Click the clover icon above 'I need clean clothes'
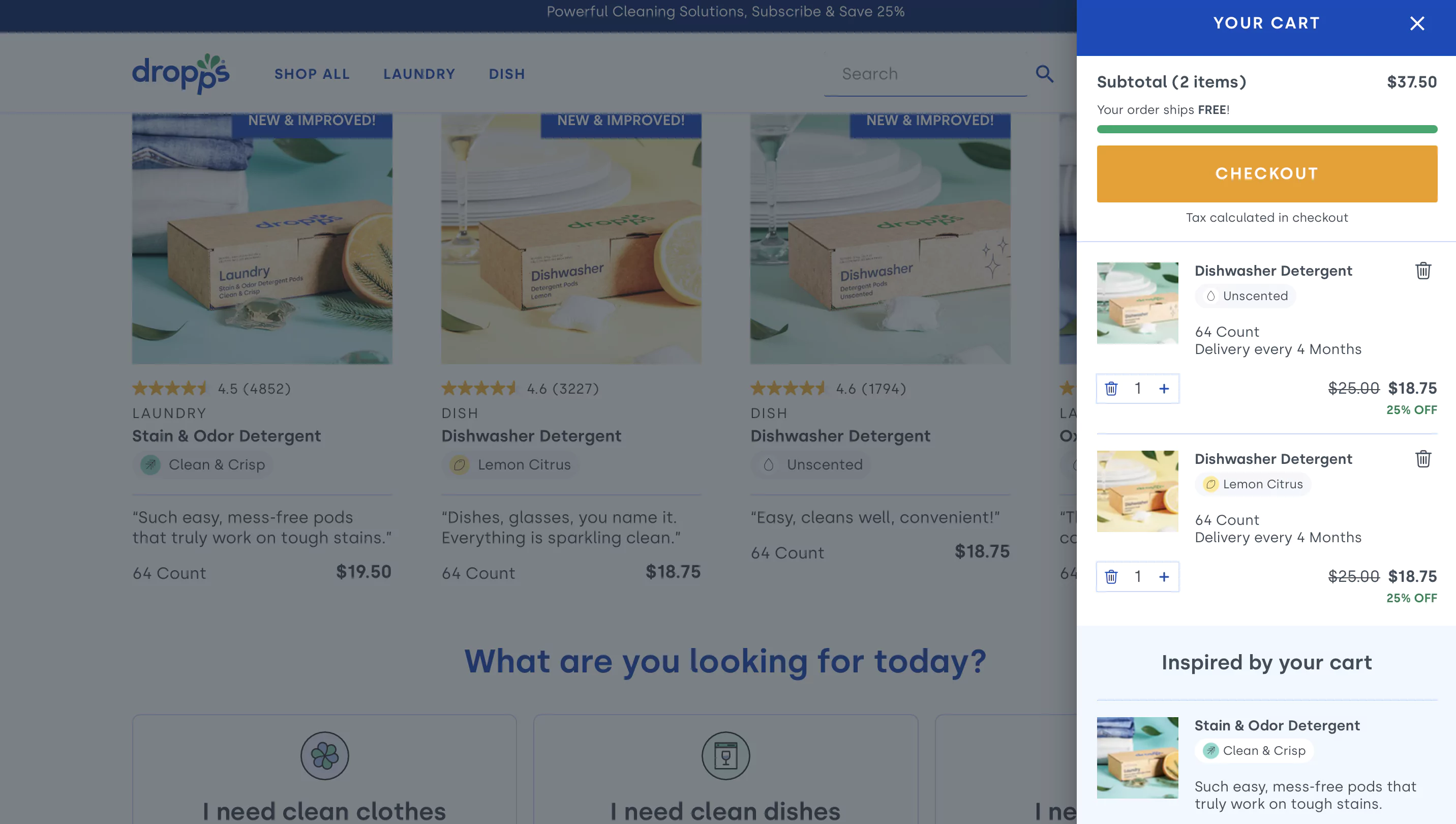 click(x=325, y=755)
